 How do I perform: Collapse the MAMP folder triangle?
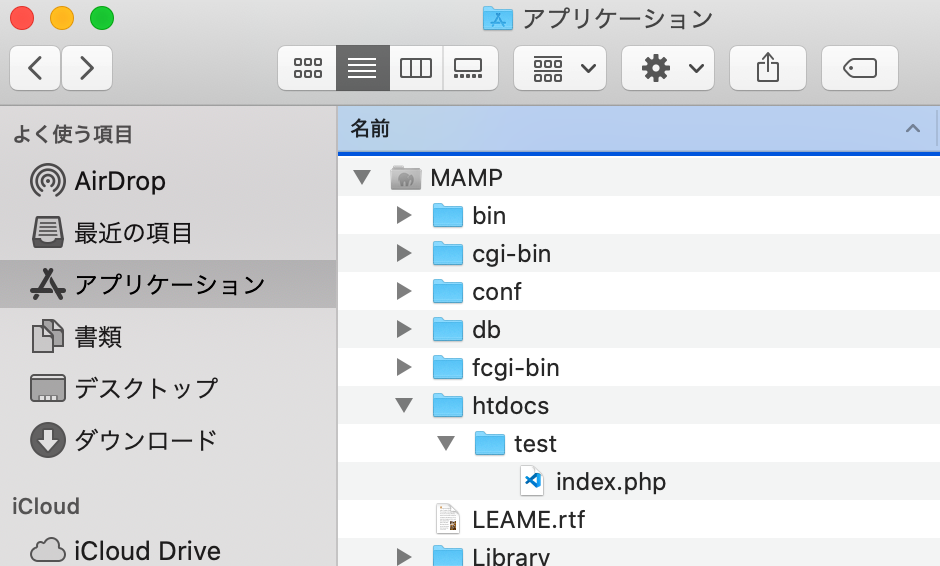click(x=362, y=178)
